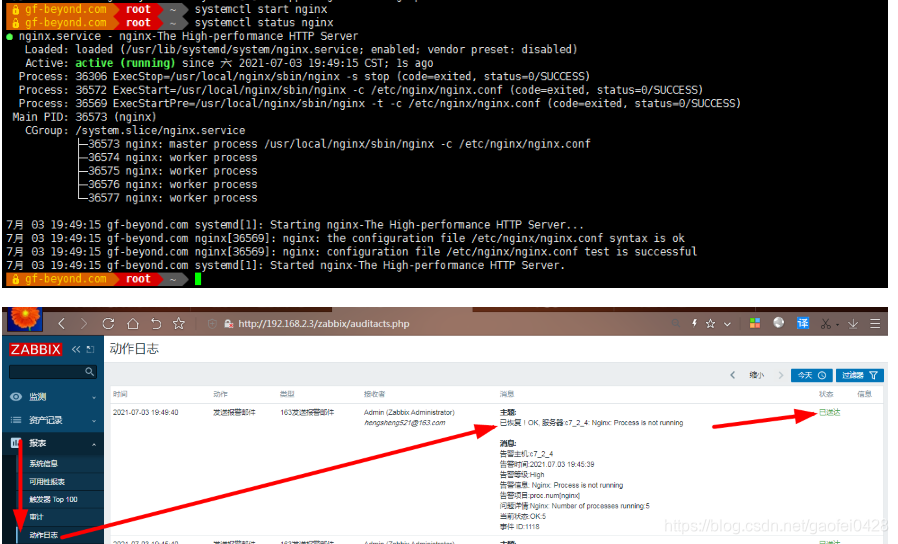Open the 审计 submenu item

tap(36, 517)
